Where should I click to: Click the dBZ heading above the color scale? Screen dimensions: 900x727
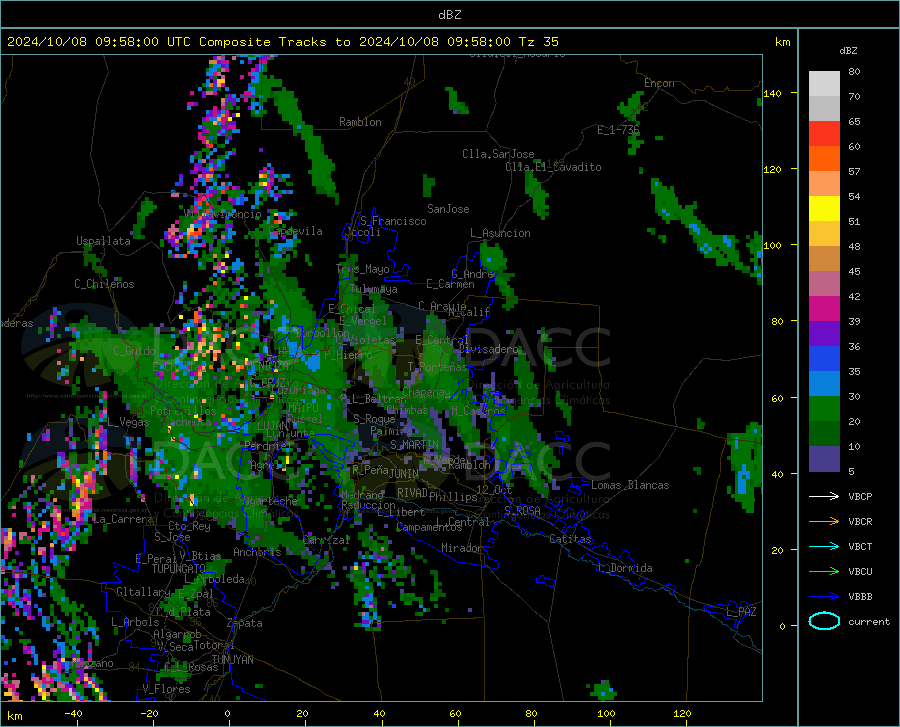tap(848, 50)
